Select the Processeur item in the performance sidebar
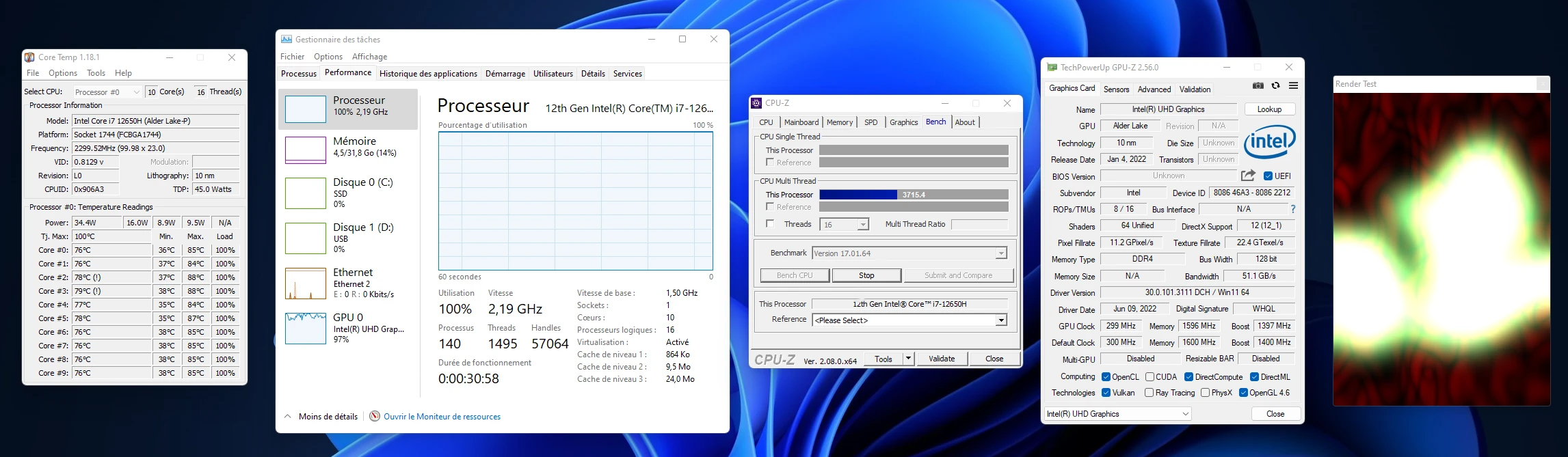This screenshot has width=1568, height=457. click(x=348, y=109)
